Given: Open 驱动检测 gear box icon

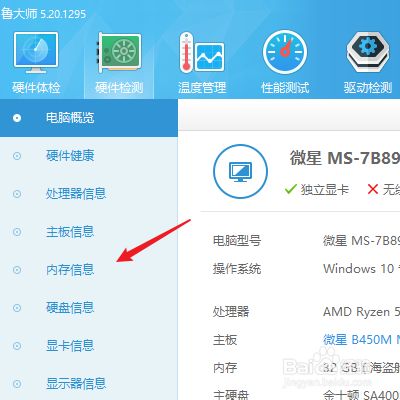Looking at the screenshot, I should click(x=368, y=52).
